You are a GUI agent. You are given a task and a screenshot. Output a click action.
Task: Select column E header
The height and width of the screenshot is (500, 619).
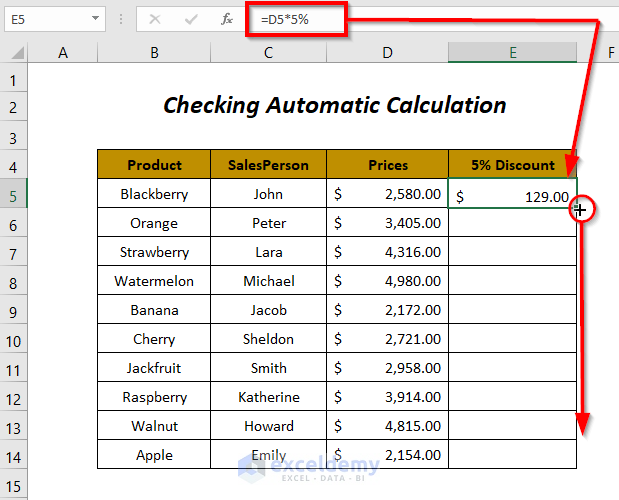click(512, 53)
